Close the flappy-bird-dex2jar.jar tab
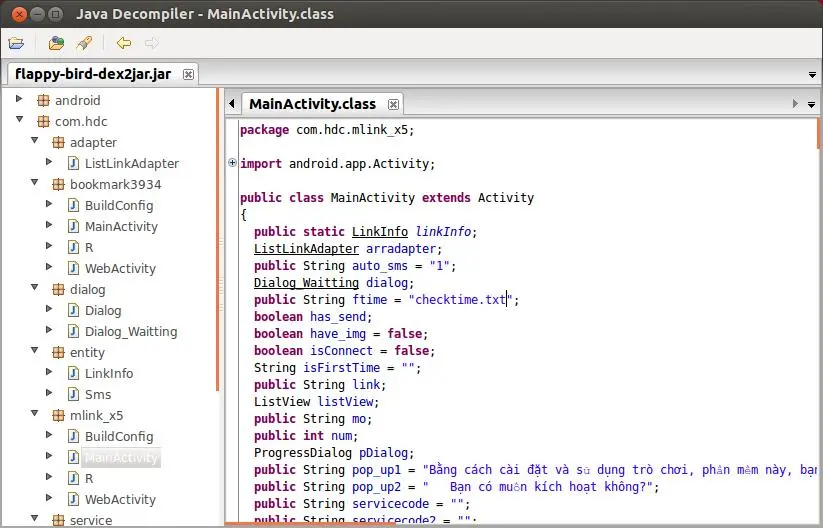 (x=188, y=74)
